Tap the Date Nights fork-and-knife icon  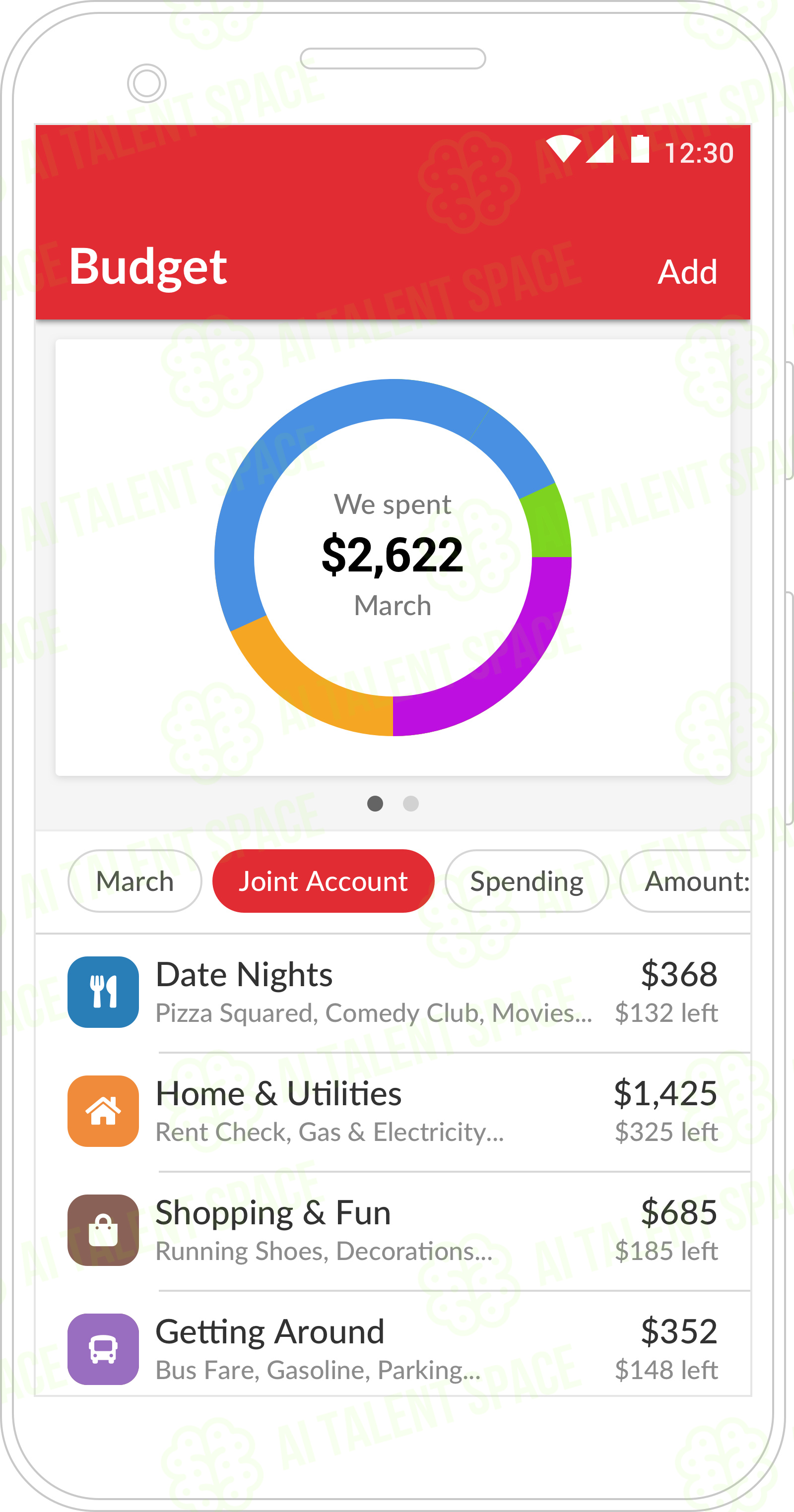[103, 991]
